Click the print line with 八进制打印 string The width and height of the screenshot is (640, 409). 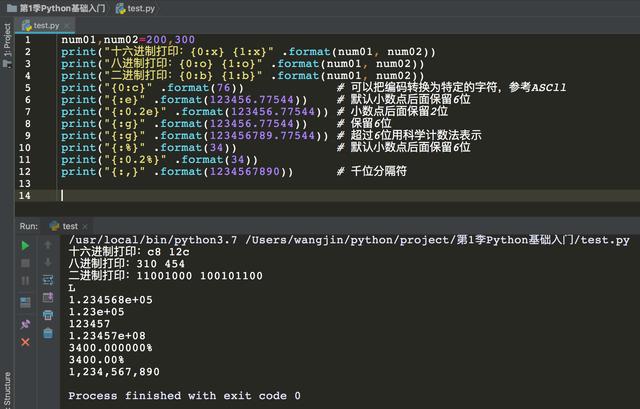pos(243,64)
